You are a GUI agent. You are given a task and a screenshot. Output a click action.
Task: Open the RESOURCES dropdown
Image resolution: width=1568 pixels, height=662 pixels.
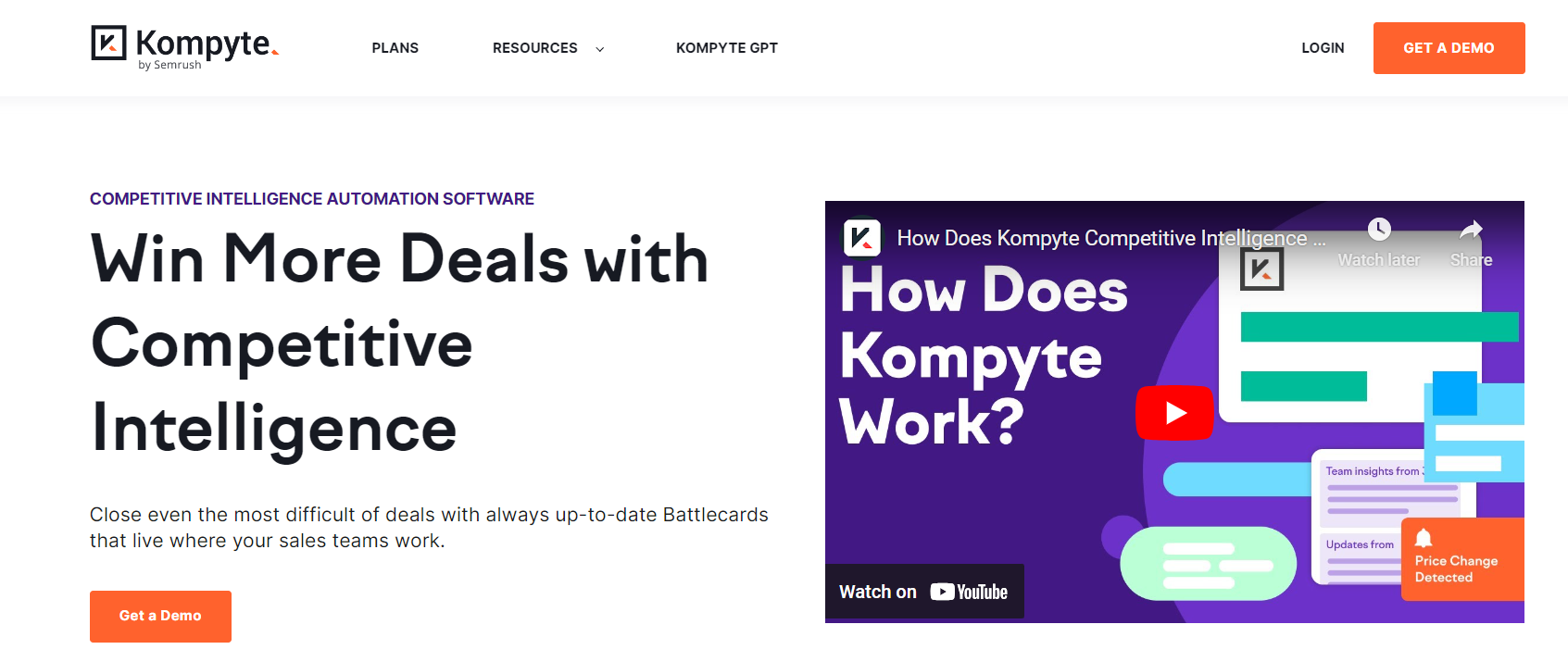coord(534,47)
